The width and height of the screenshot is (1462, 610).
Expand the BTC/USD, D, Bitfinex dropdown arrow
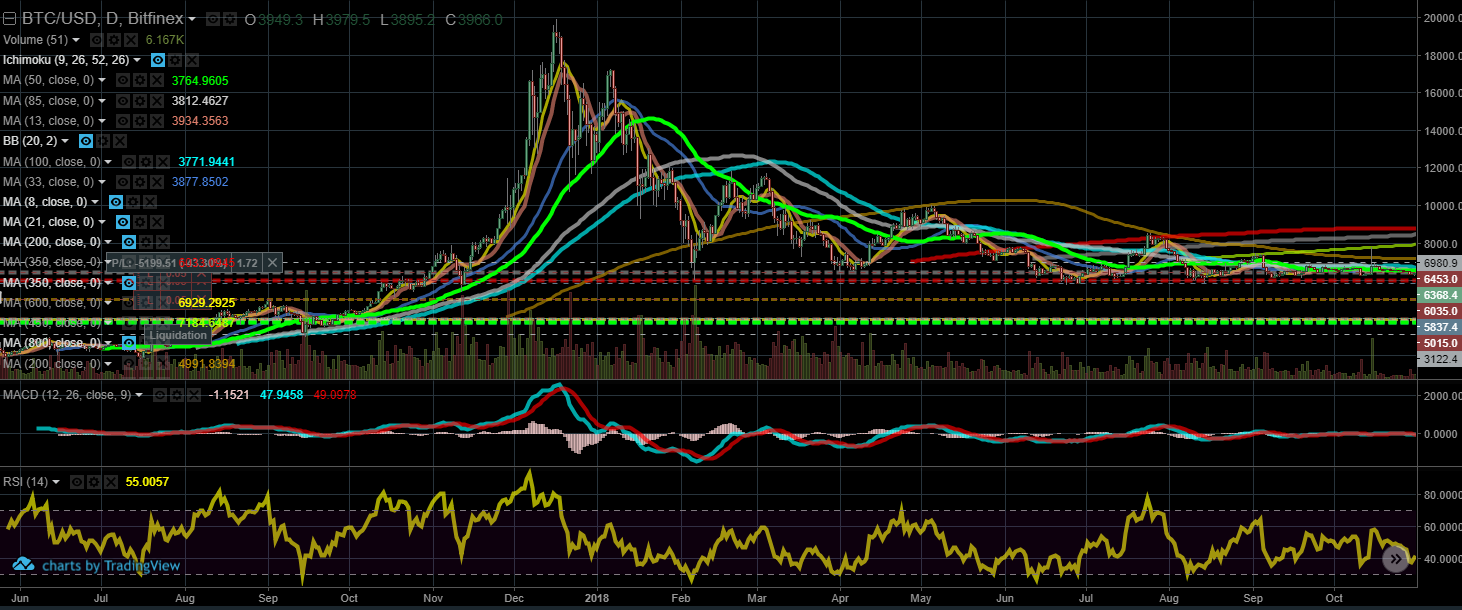coord(192,19)
